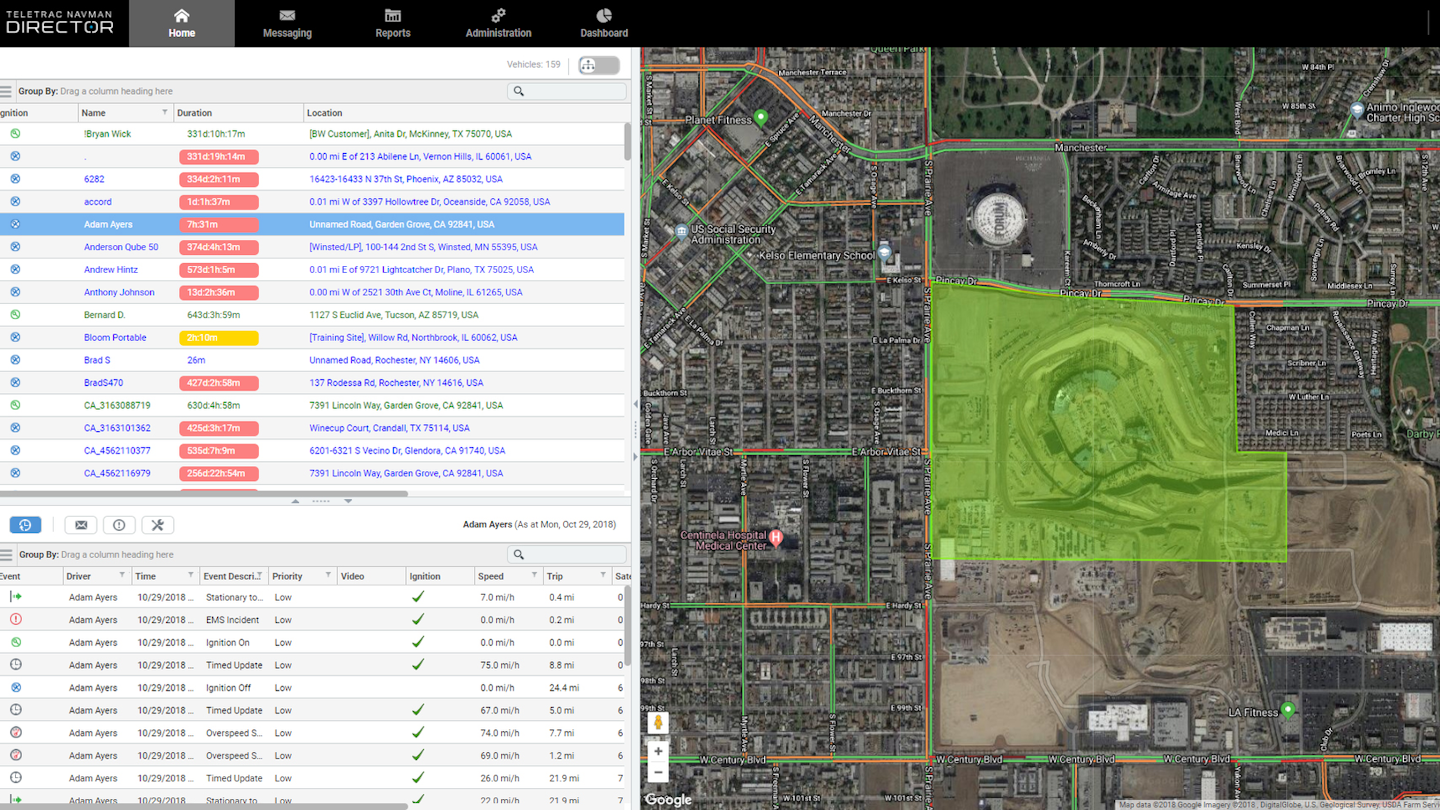Click the Planet Fitness map marker

pyautogui.click(x=761, y=118)
